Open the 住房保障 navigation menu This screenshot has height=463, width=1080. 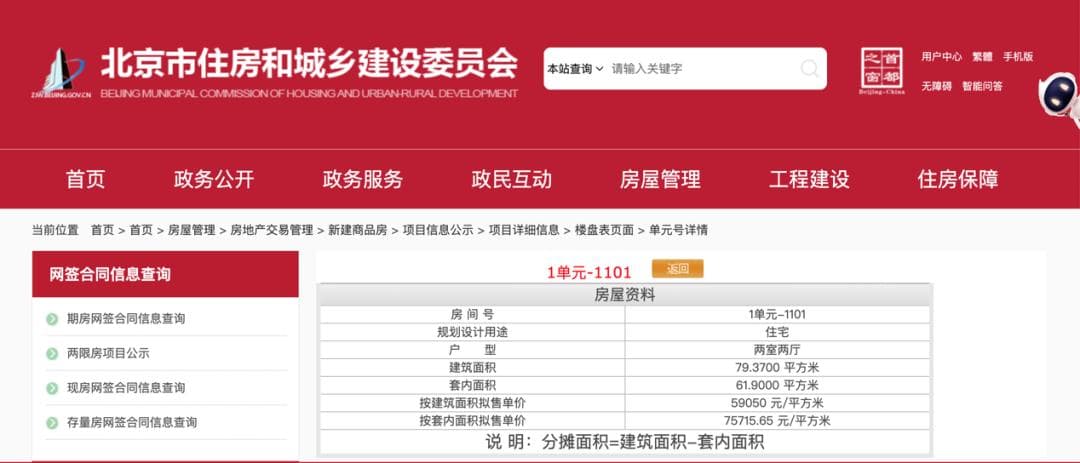click(957, 179)
